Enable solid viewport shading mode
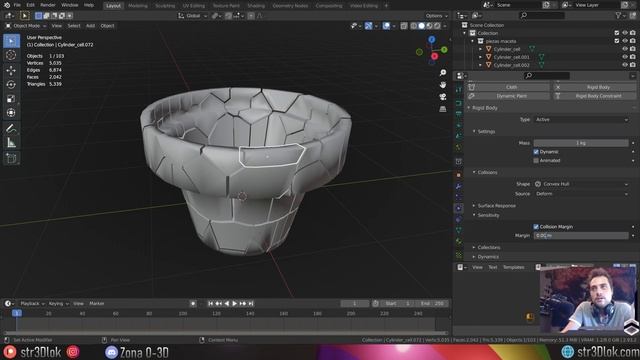The image size is (640, 360). 422,26
